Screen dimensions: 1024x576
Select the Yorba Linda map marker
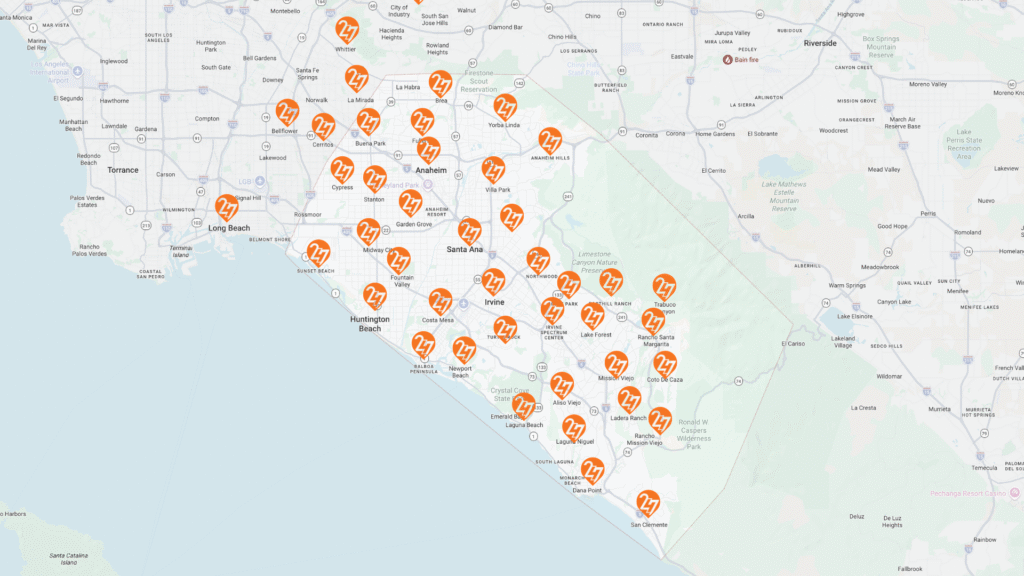tap(505, 107)
